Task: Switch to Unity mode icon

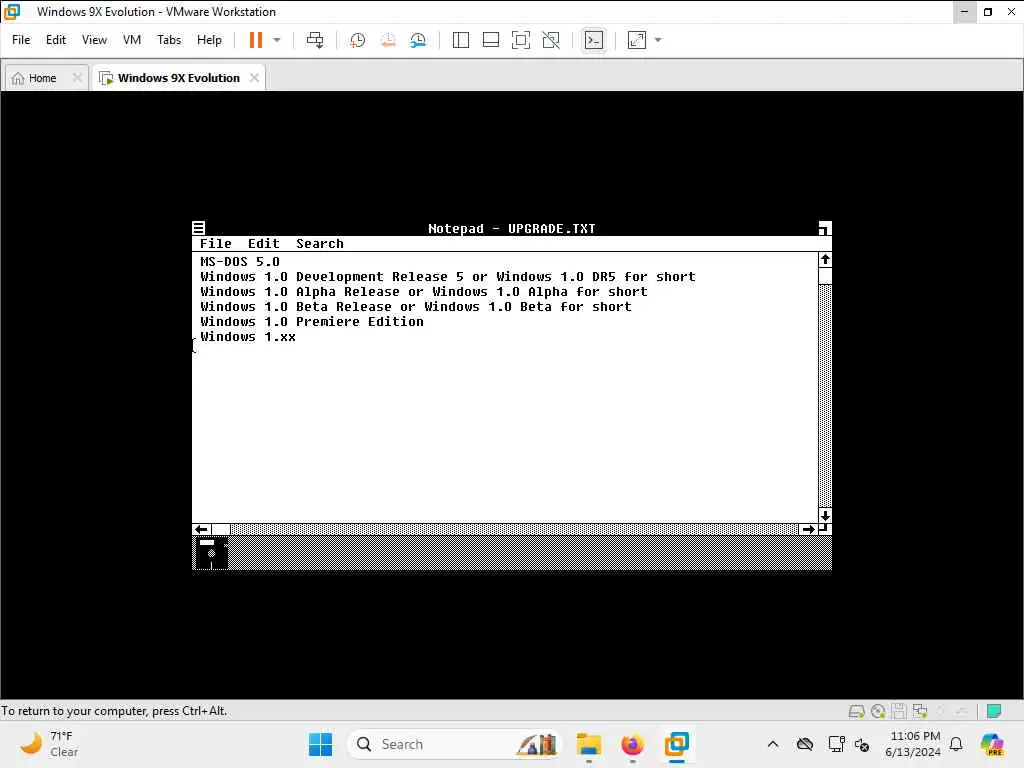Action: (x=551, y=40)
